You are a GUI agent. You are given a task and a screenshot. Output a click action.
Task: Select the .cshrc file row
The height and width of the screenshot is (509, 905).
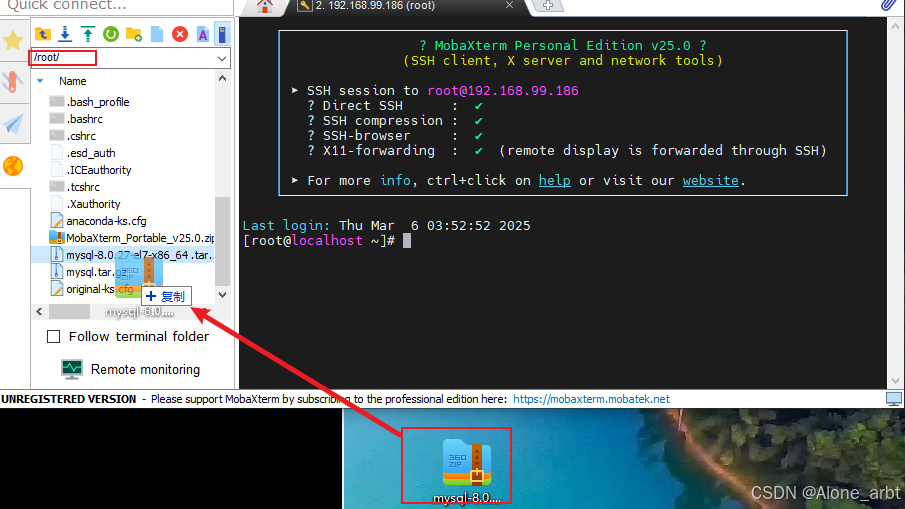point(123,136)
